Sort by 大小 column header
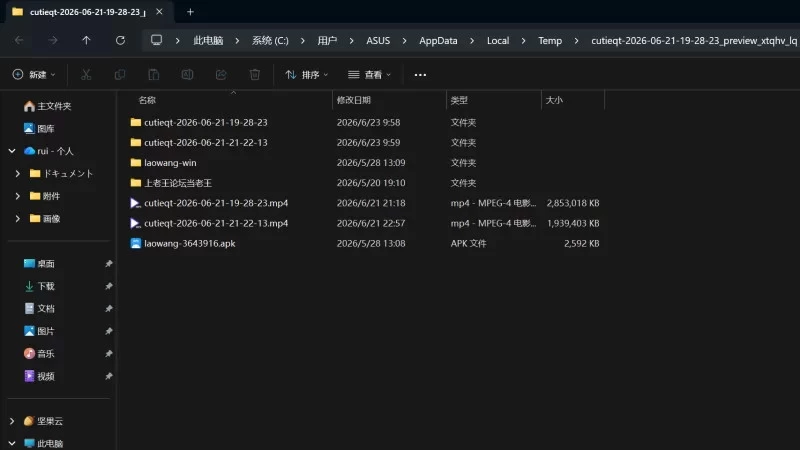This screenshot has height=450, width=800. point(554,100)
